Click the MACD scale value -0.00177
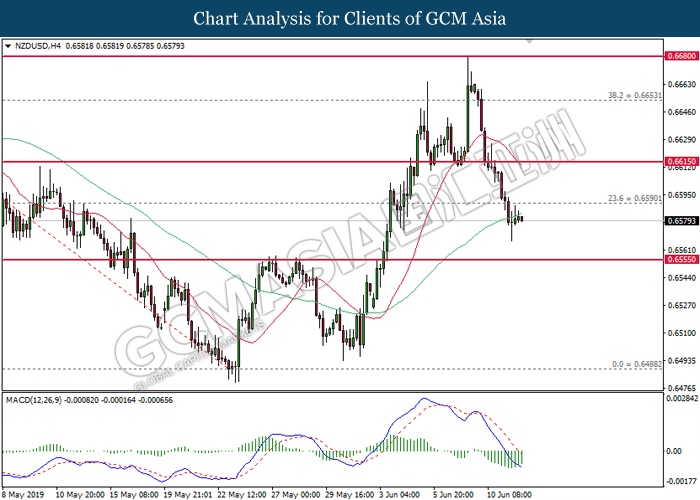 point(682,481)
